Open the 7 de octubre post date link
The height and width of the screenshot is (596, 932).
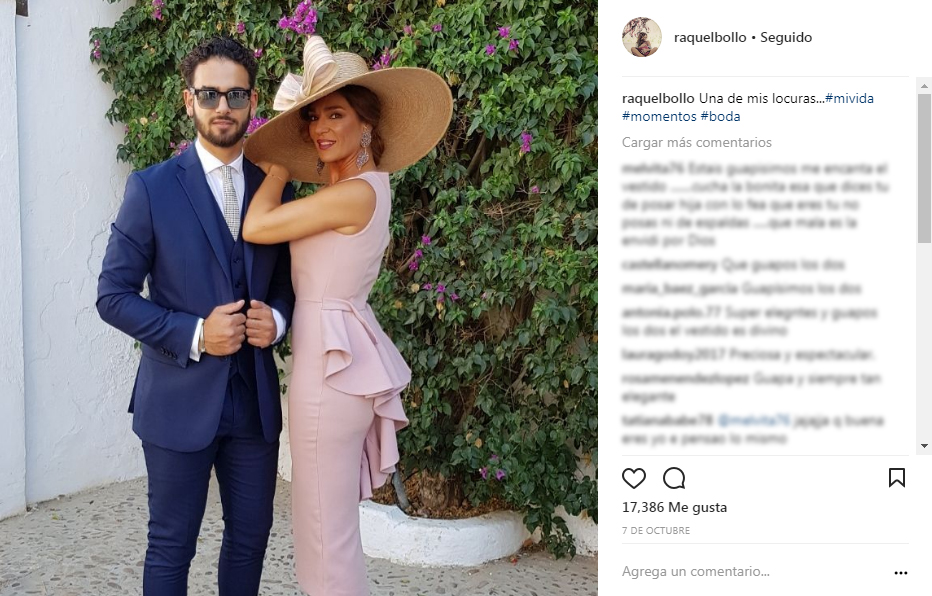coord(656,530)
